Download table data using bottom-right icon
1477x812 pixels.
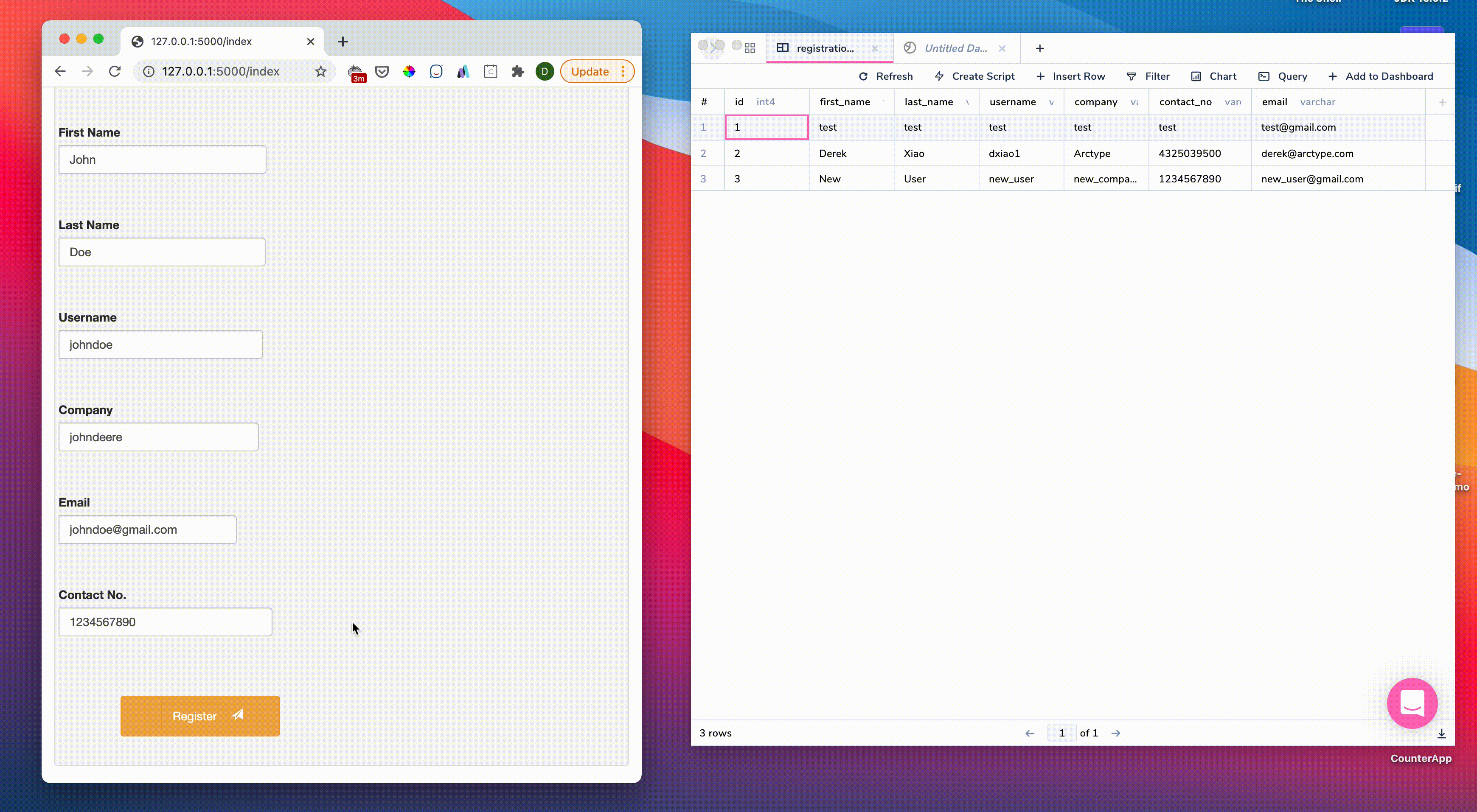(1441, 733)
